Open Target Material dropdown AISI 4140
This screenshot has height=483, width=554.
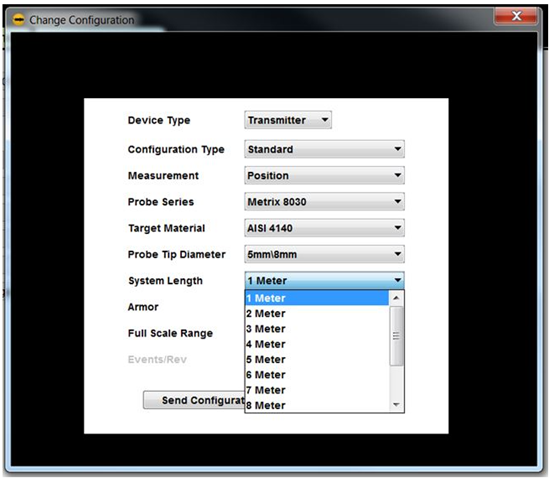point(324,228)
